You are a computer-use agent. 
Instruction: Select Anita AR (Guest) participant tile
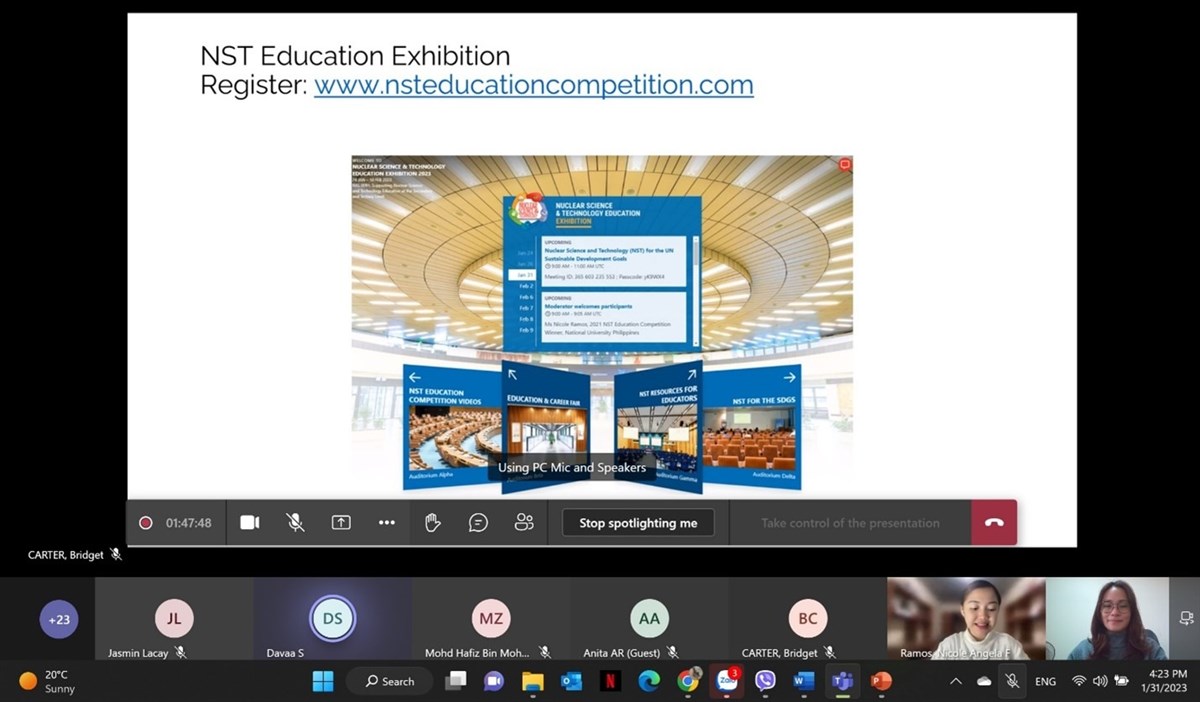[x=649, y=620]
